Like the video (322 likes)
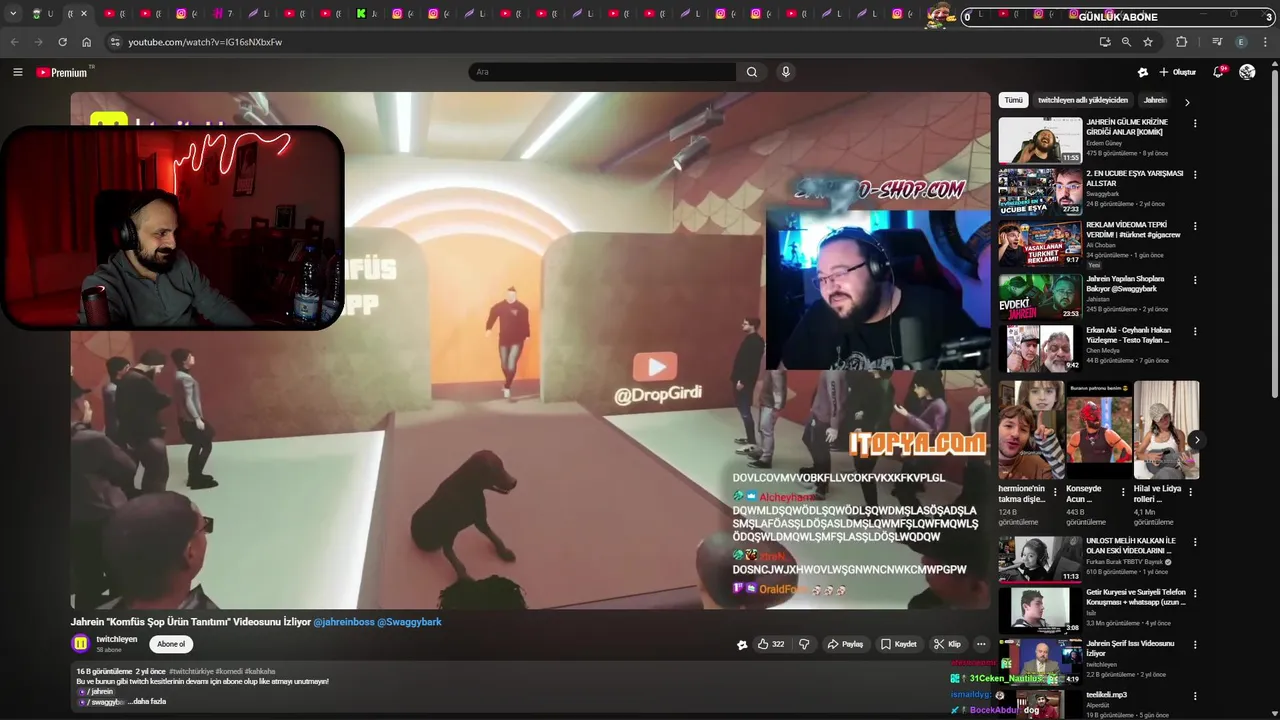This screenshot has width=1280, height=720. [x=770, y=644]
